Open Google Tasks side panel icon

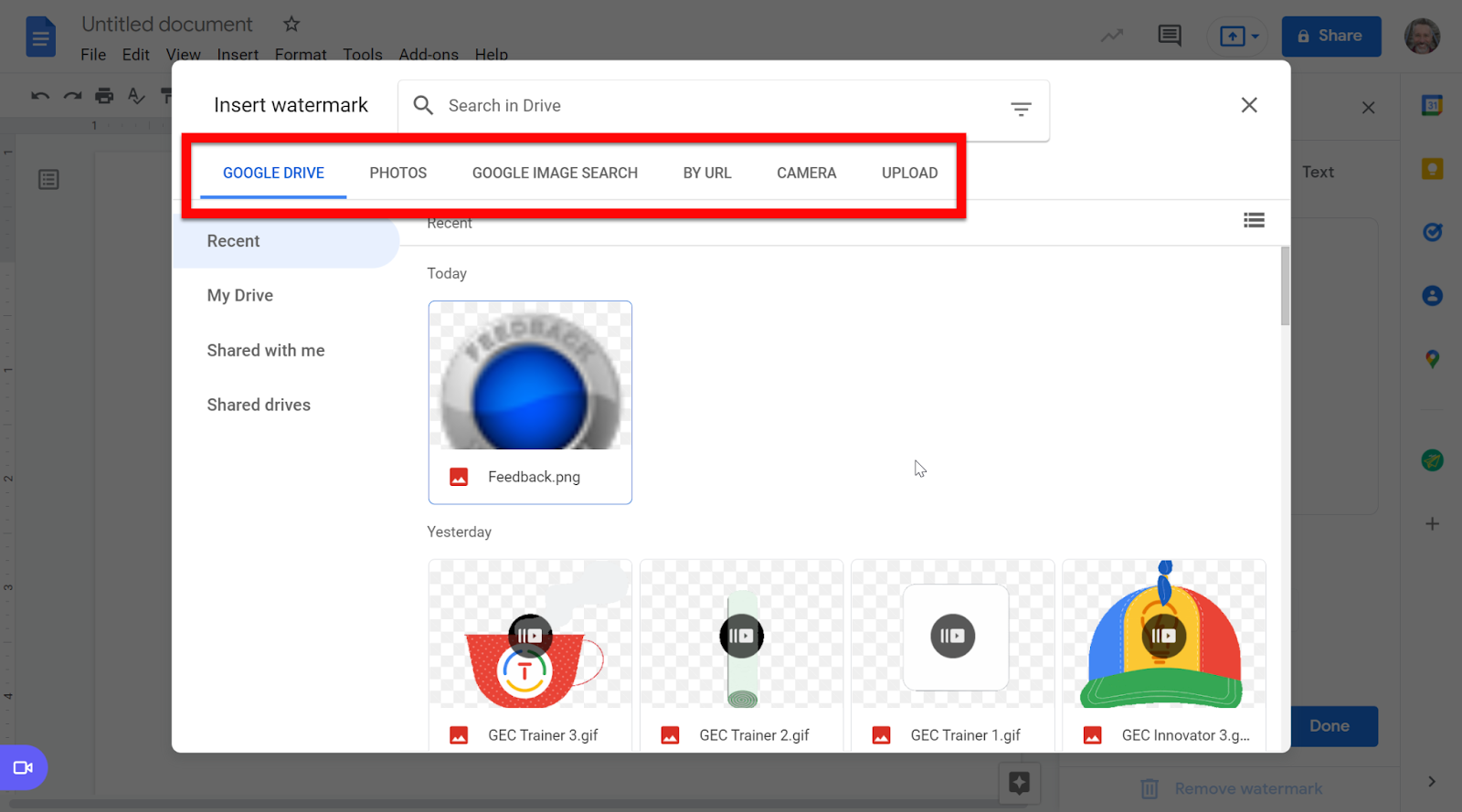coord(1432,232)
